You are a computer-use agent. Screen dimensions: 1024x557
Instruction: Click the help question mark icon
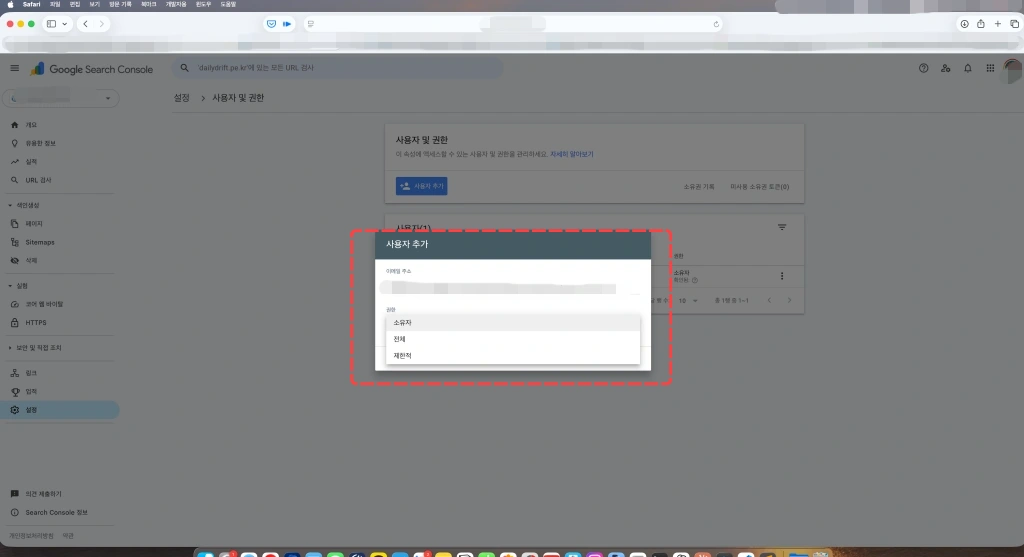click(923, 68)
